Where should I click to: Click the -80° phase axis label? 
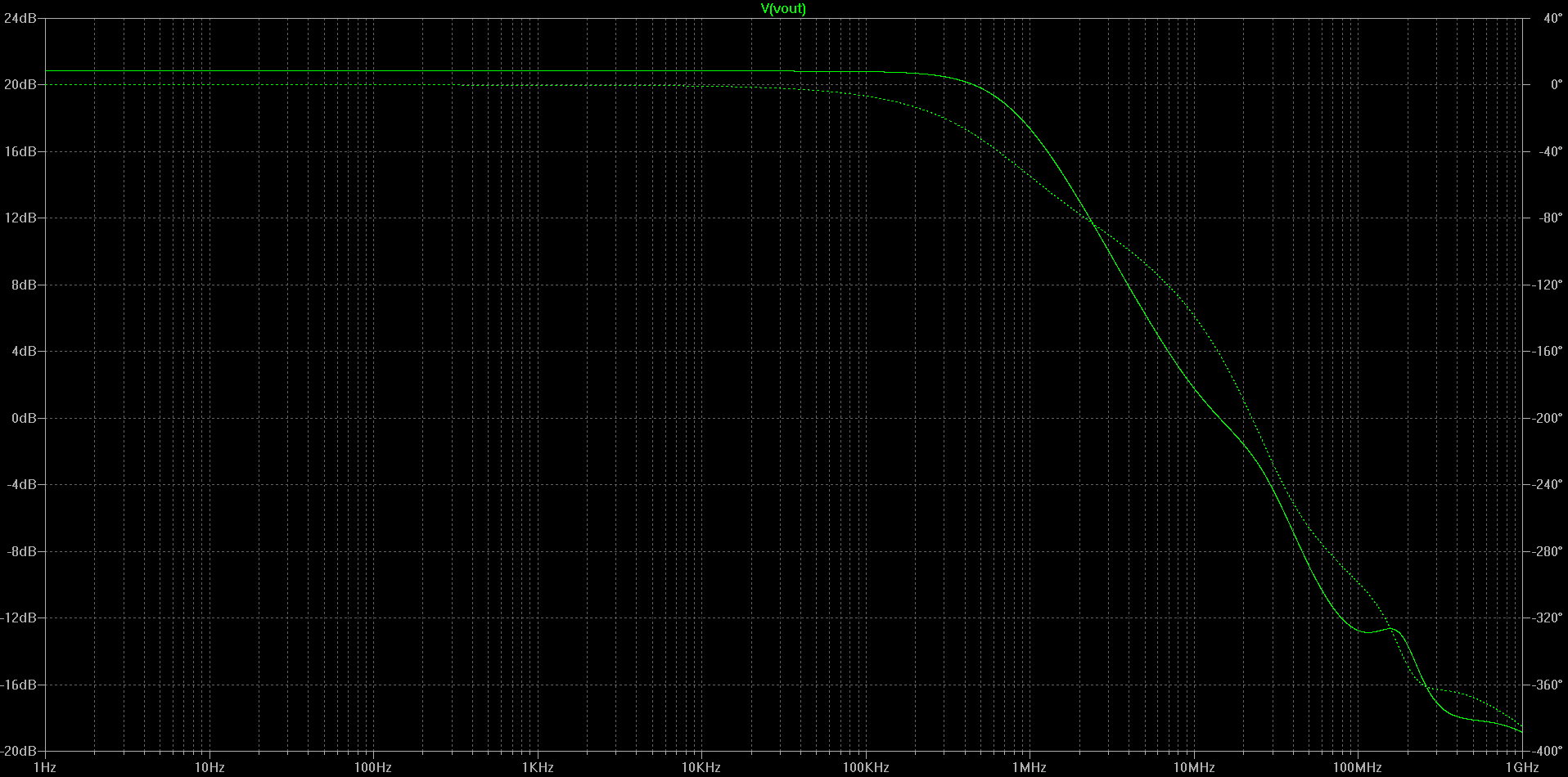pyautogui.click(x=1551, y=218)
